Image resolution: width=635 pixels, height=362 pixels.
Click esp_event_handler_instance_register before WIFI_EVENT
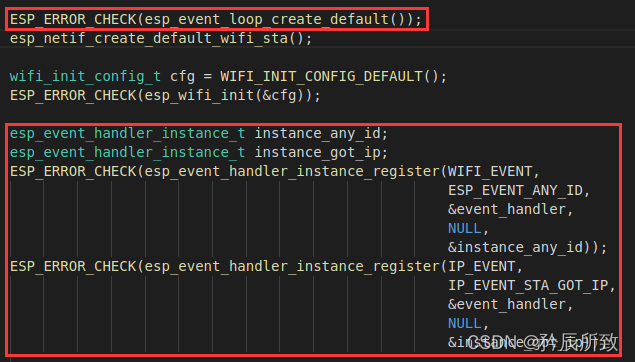coord(292,171)
